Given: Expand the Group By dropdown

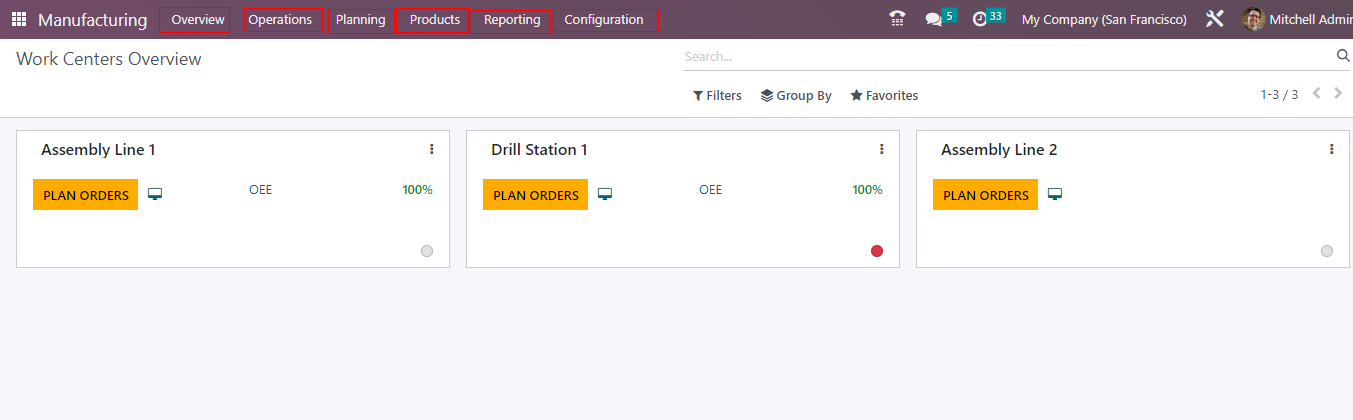Looking at the screenshot, I should 796,96.
